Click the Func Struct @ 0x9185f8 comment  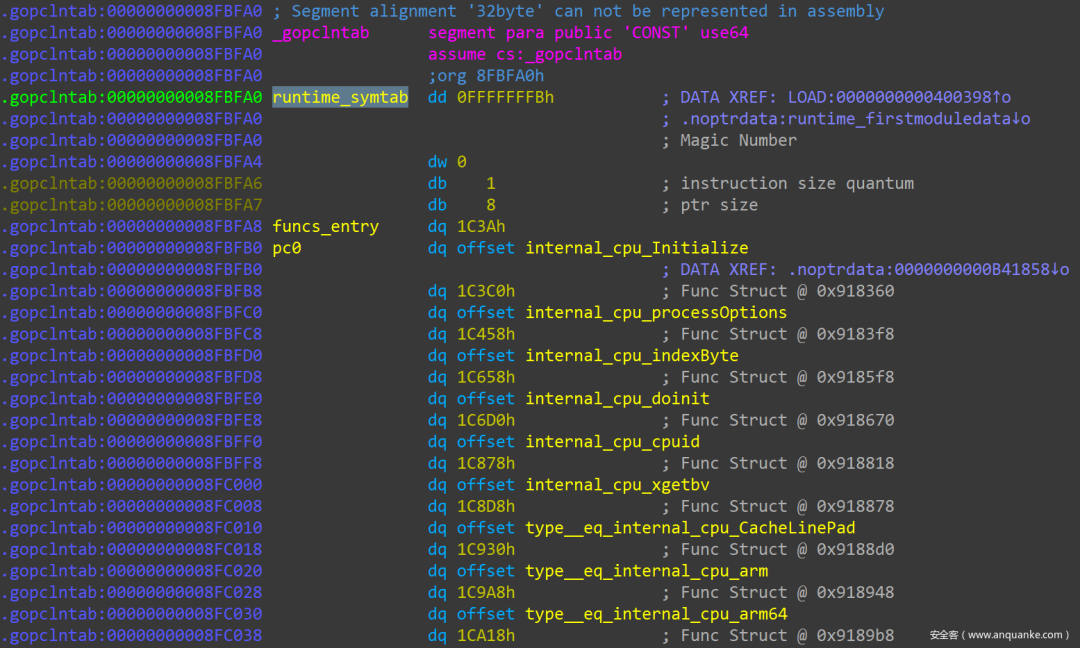(x=787, y=377)
